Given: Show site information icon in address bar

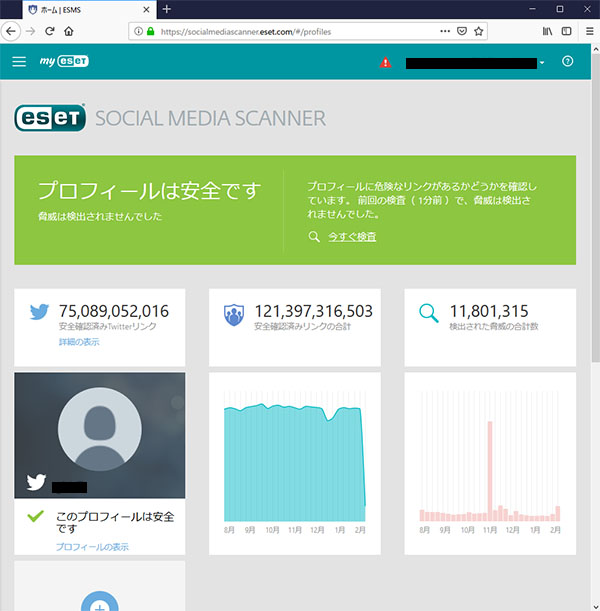Looking at the screenshot, I should [138, 31].
